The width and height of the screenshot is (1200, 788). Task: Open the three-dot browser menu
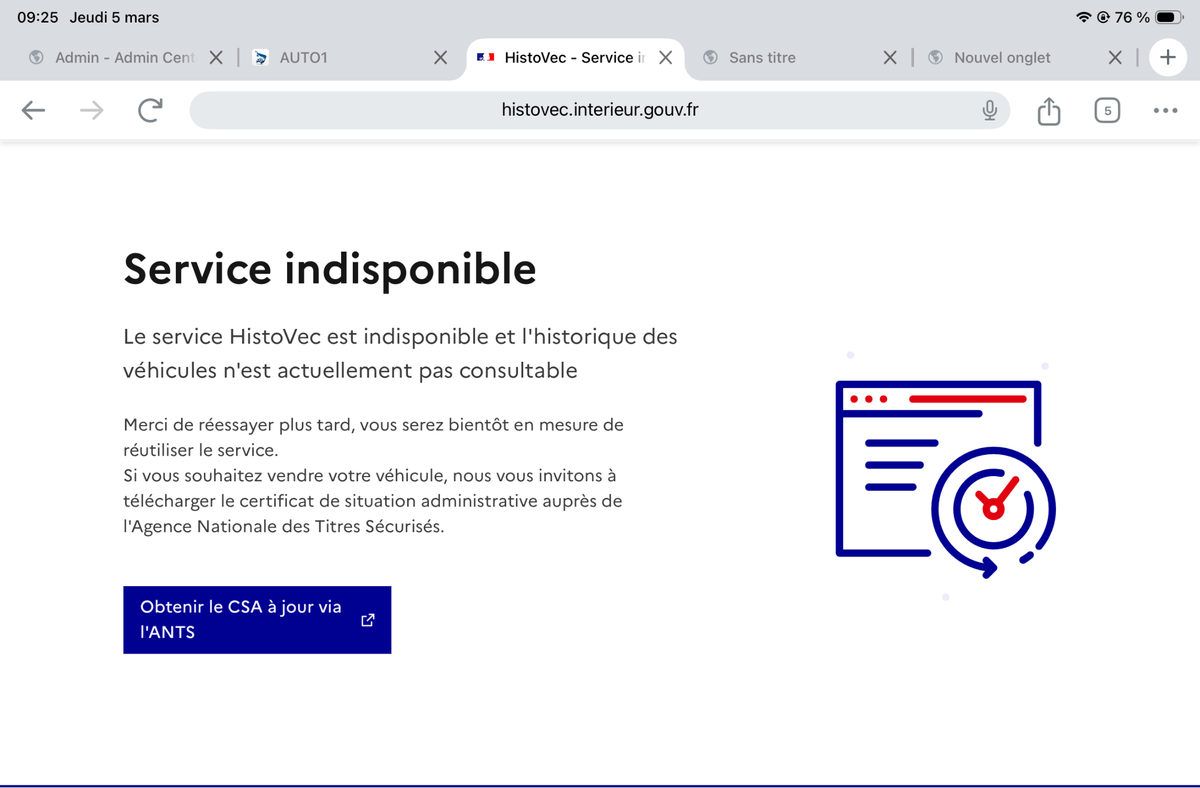(1165, 110)
